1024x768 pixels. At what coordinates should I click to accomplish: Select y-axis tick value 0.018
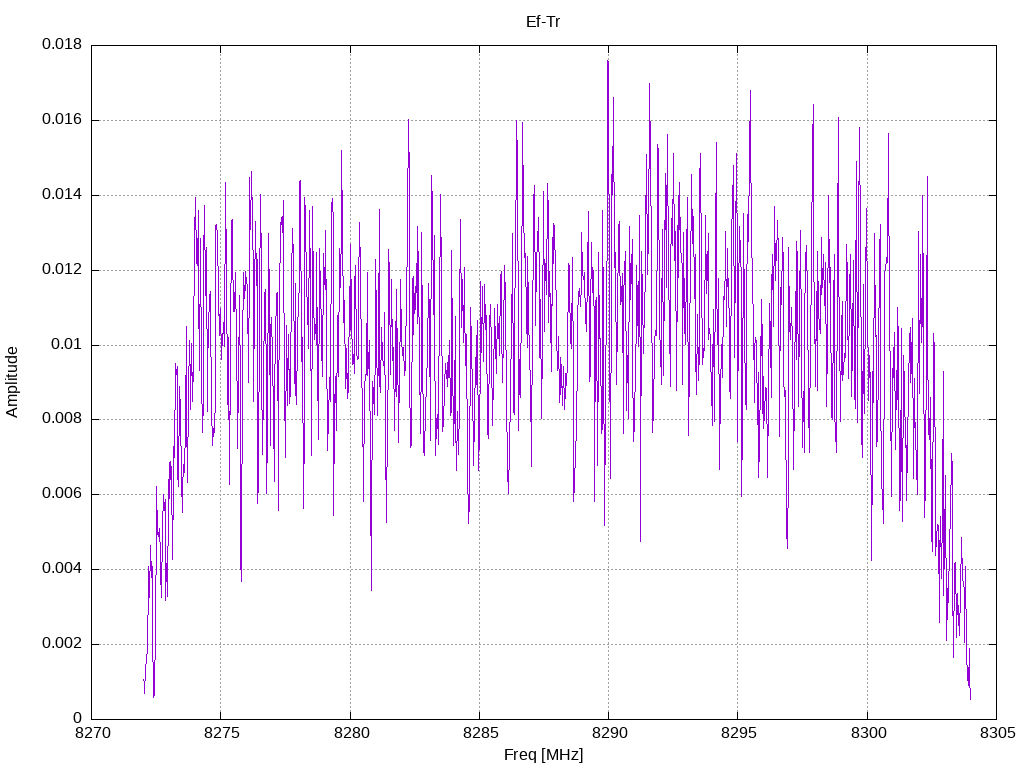[x=62, y=44]
